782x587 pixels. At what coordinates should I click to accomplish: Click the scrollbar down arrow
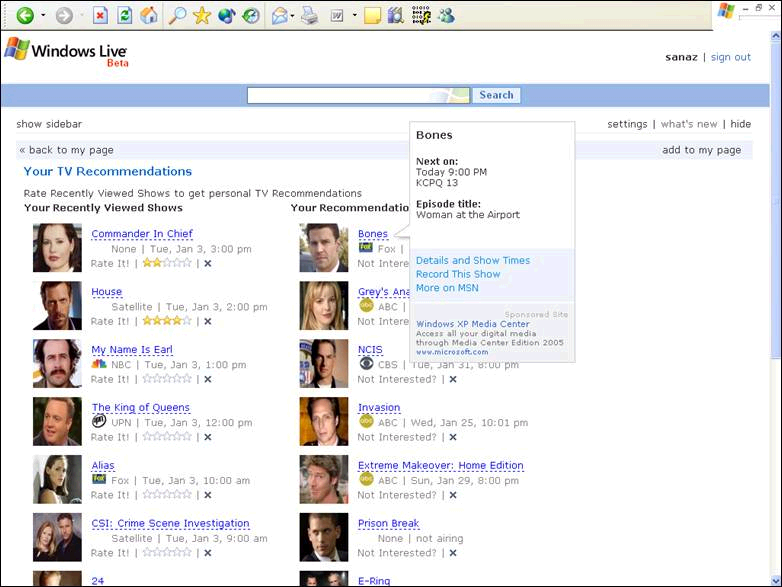[x=776, y=581]
